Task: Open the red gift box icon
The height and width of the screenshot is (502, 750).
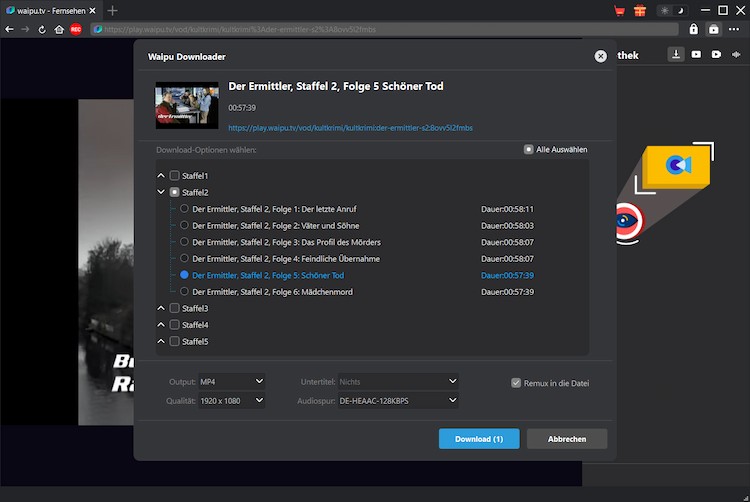Action: tap(640, 11)
